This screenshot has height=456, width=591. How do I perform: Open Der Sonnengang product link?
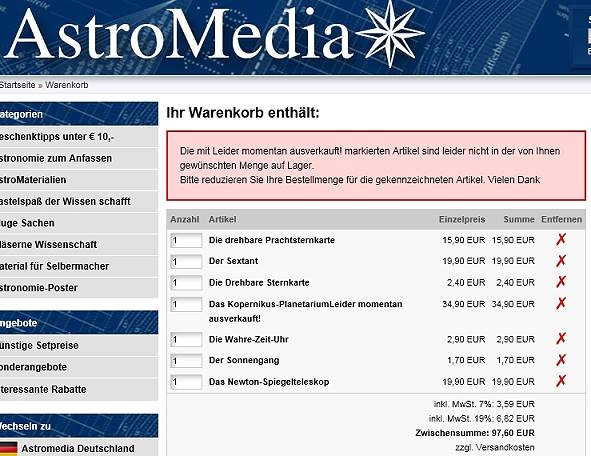click(x=244, y=360)
